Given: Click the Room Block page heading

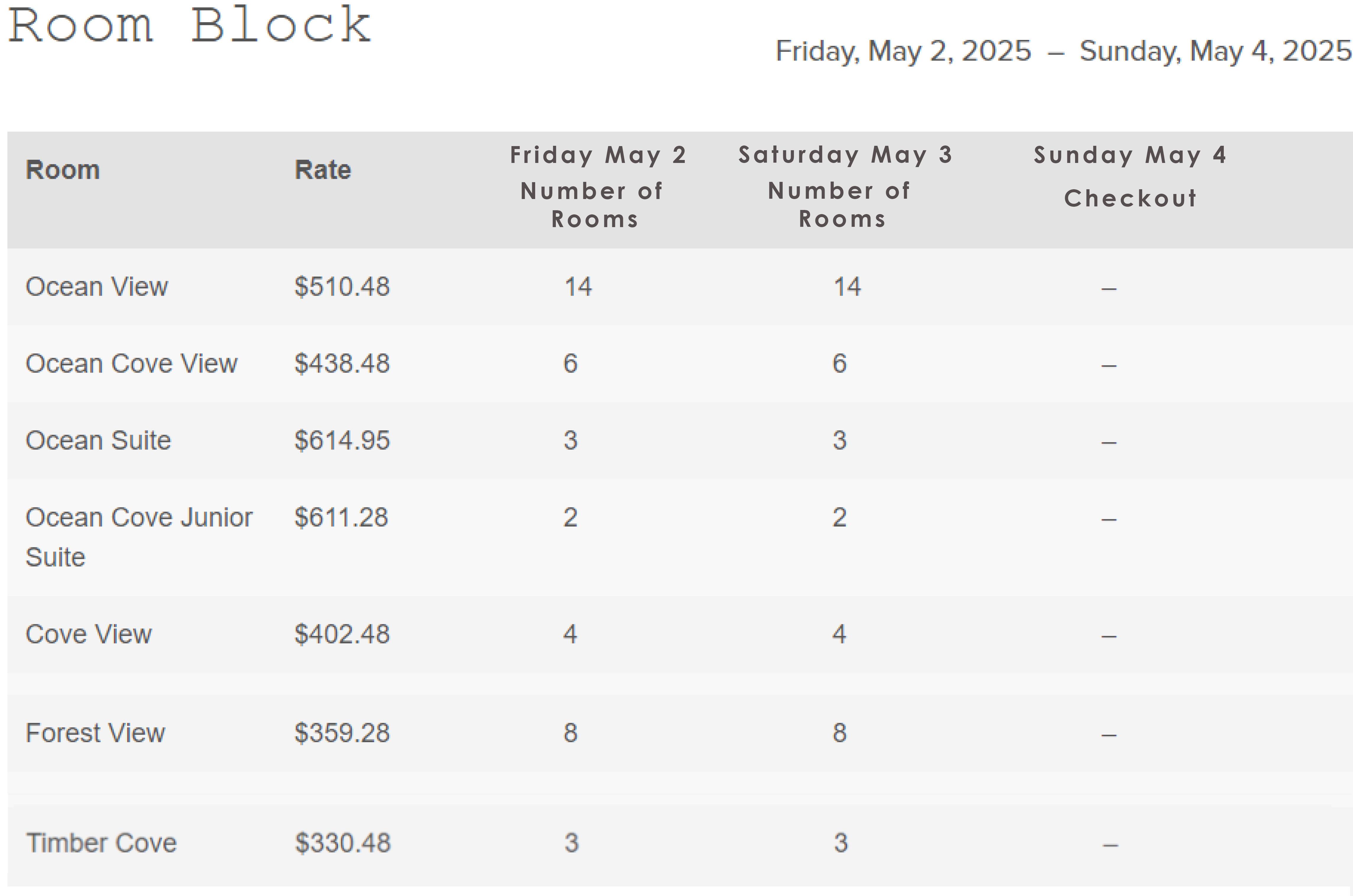Looking at the screenshot, I should coord(190,25).
